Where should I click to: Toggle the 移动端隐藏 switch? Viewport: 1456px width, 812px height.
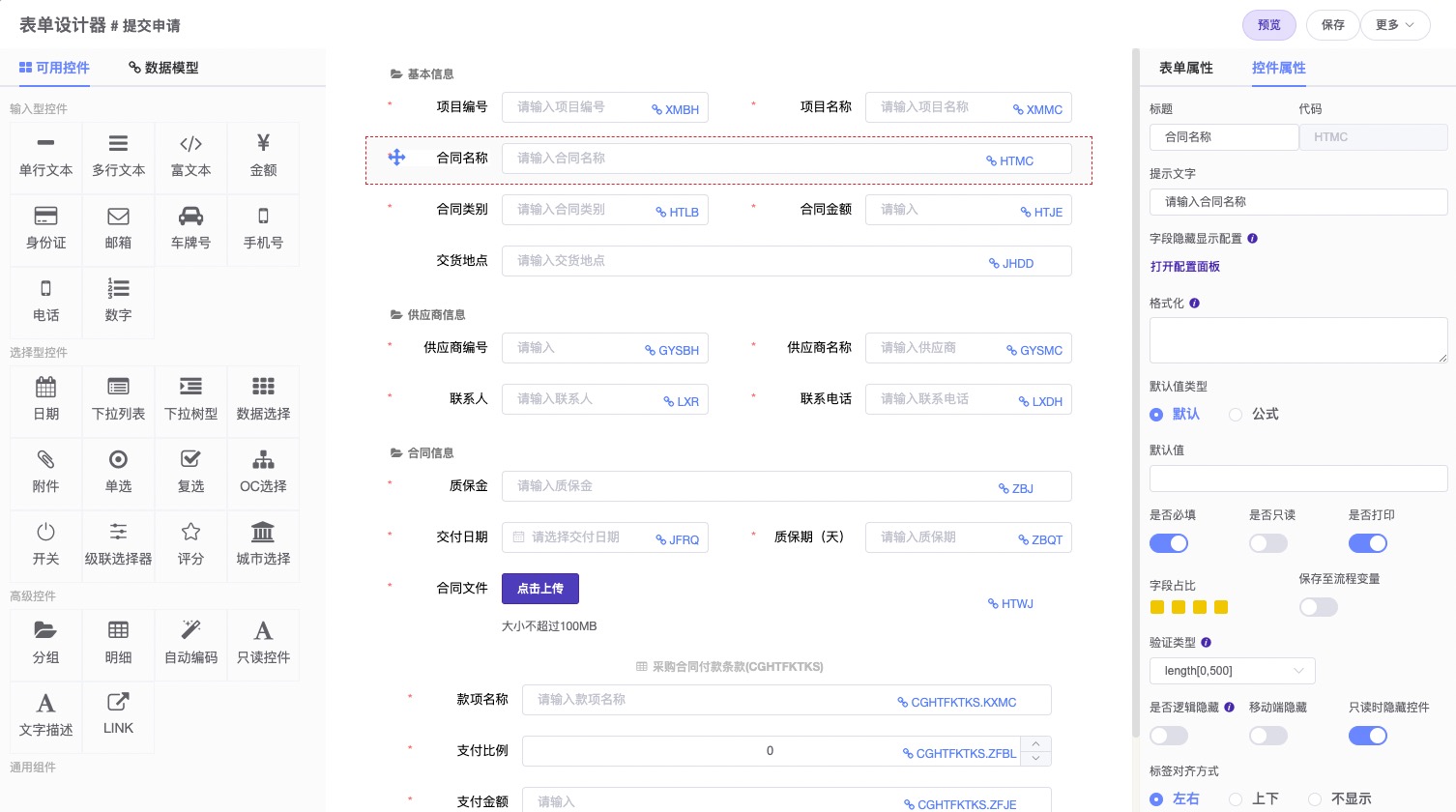coord(1268,736)
